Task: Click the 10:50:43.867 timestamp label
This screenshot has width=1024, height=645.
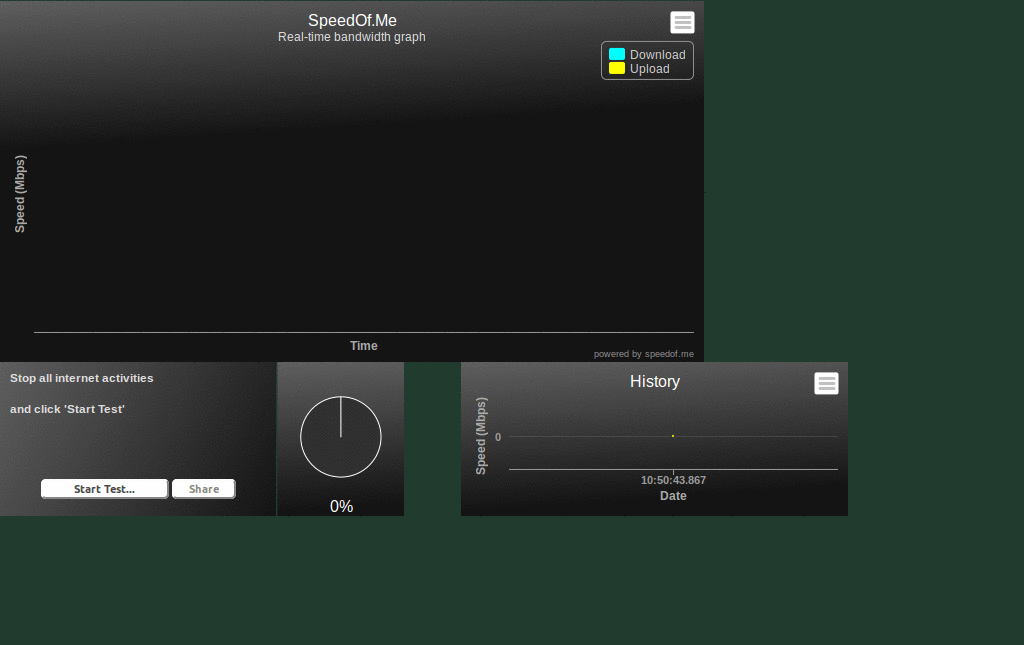Action: click(673, 480)
